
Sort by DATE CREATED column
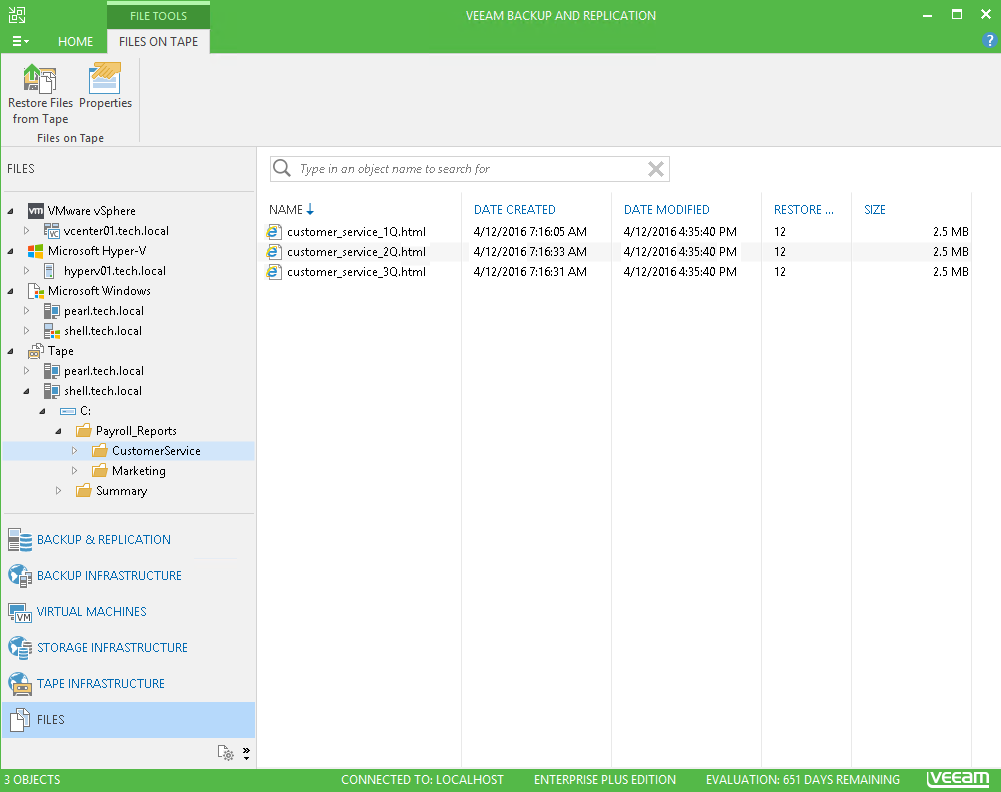[515, 210]
